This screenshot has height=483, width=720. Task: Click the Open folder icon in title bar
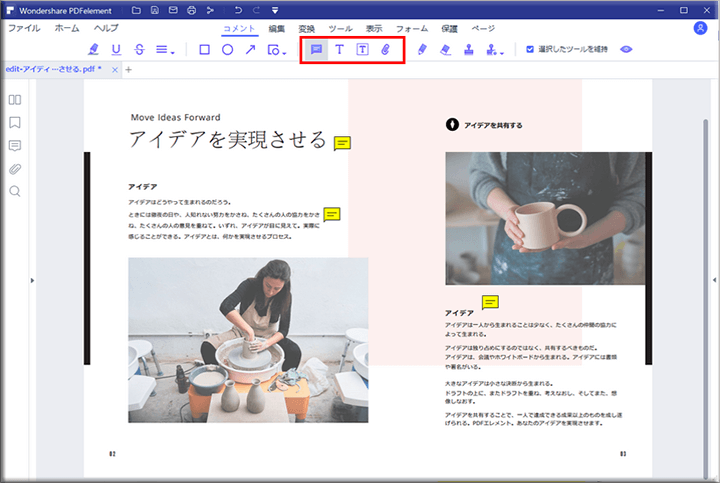(x=136, y=10)
